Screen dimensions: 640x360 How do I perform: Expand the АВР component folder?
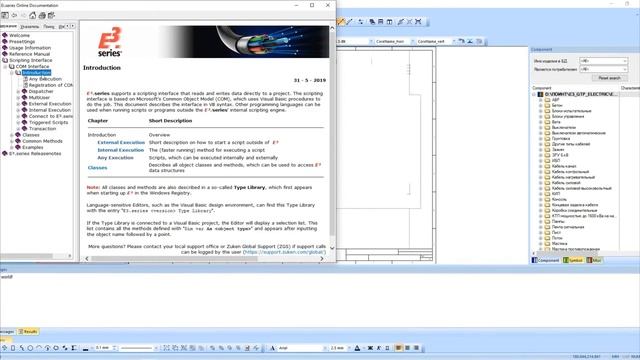point(540,100)
